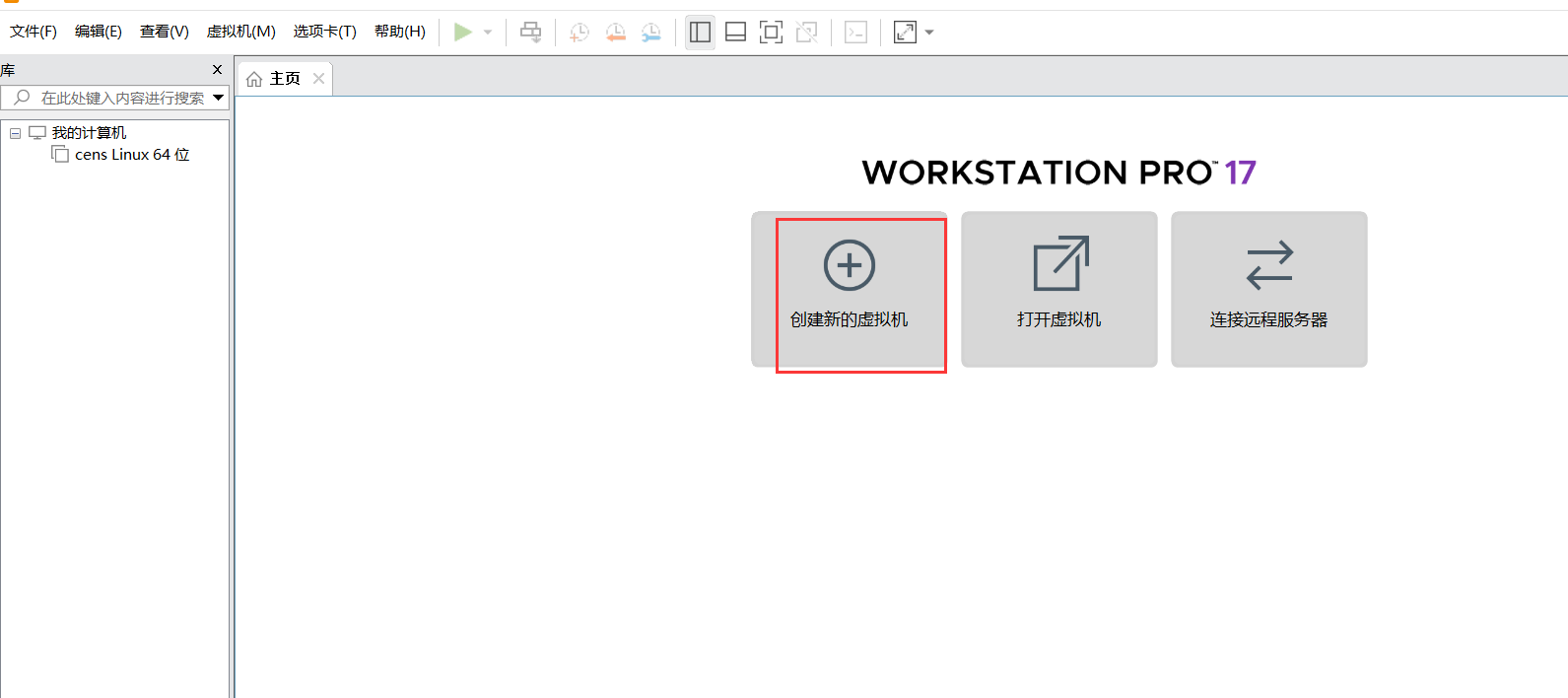The height and width of the screenshot is (698, 1568).
Task: Open the 文件(F) menu
Action: coord(34,32)
